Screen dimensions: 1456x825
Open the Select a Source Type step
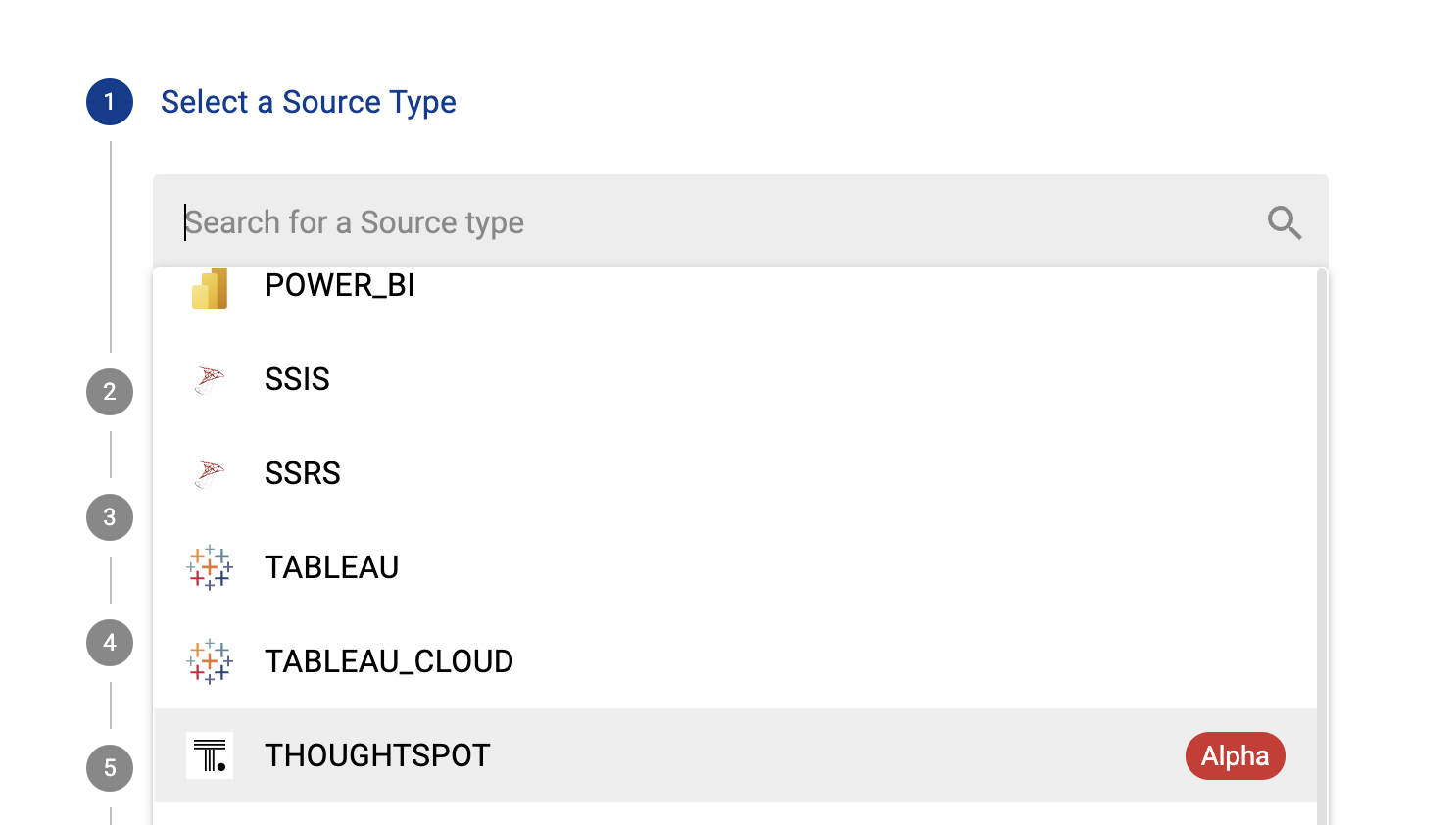(308, 102)
